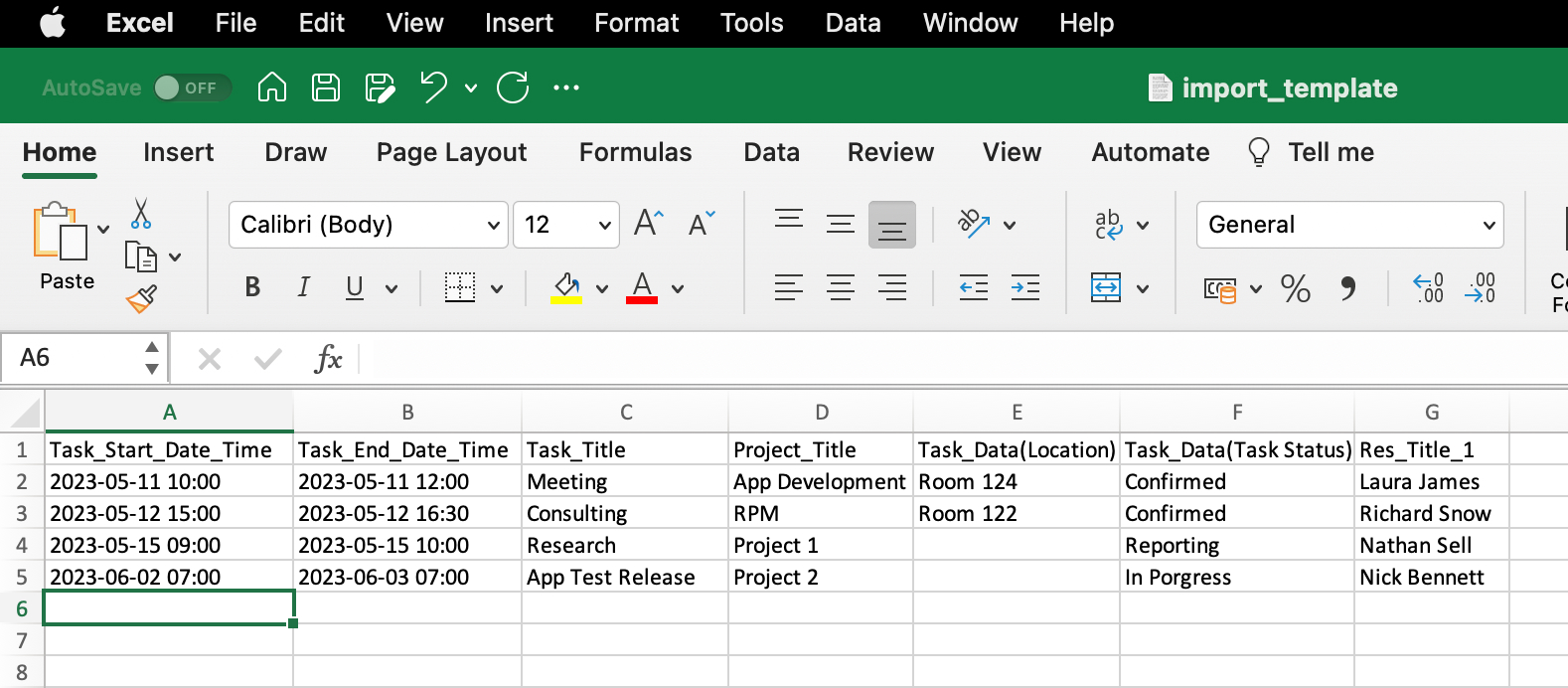The width and height of the screenshot is (1568, 688).
Task: Align text right
Action: tap(892, 288)
